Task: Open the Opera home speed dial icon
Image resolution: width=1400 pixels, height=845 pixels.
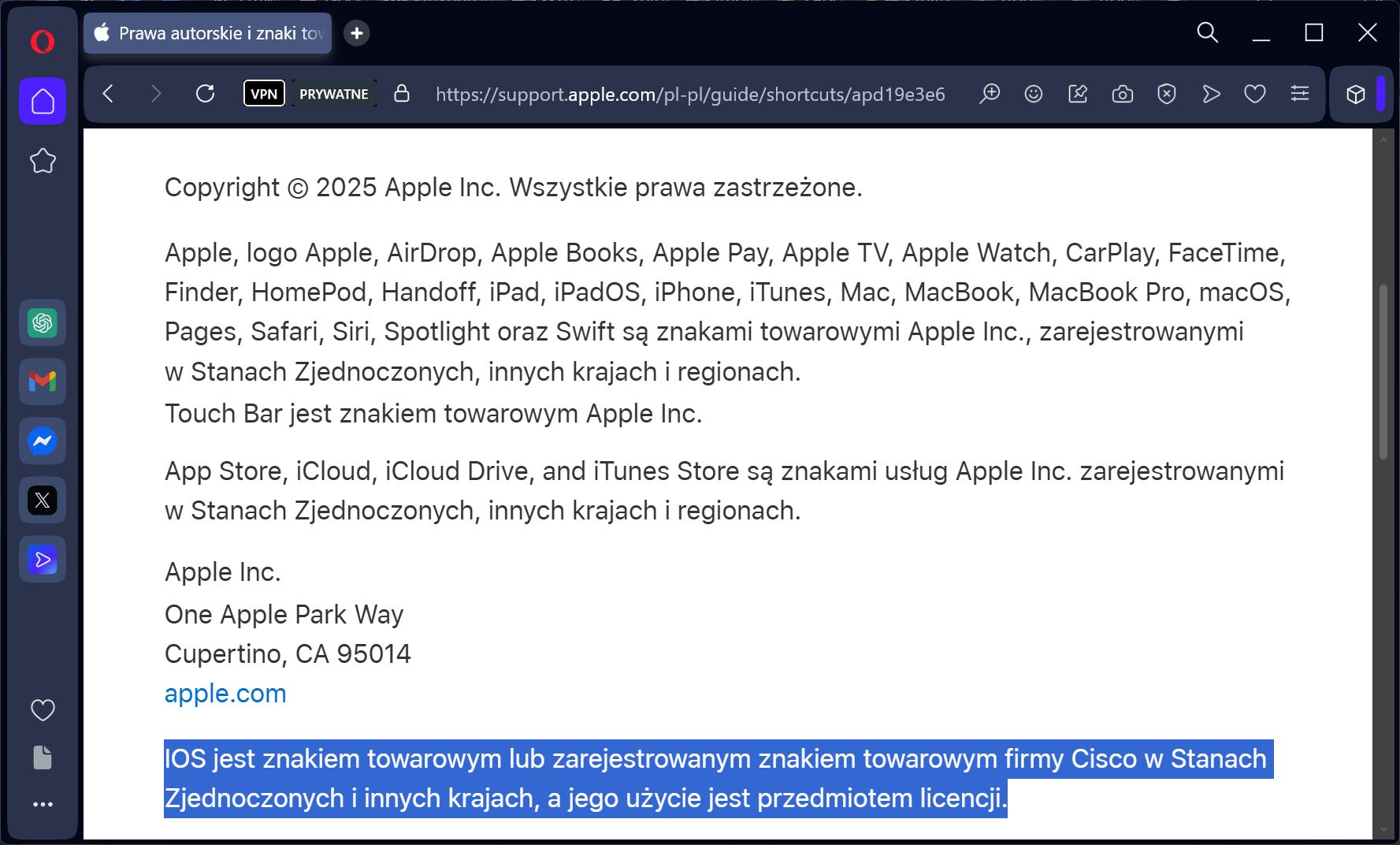Action: click(x=43, y=101)
